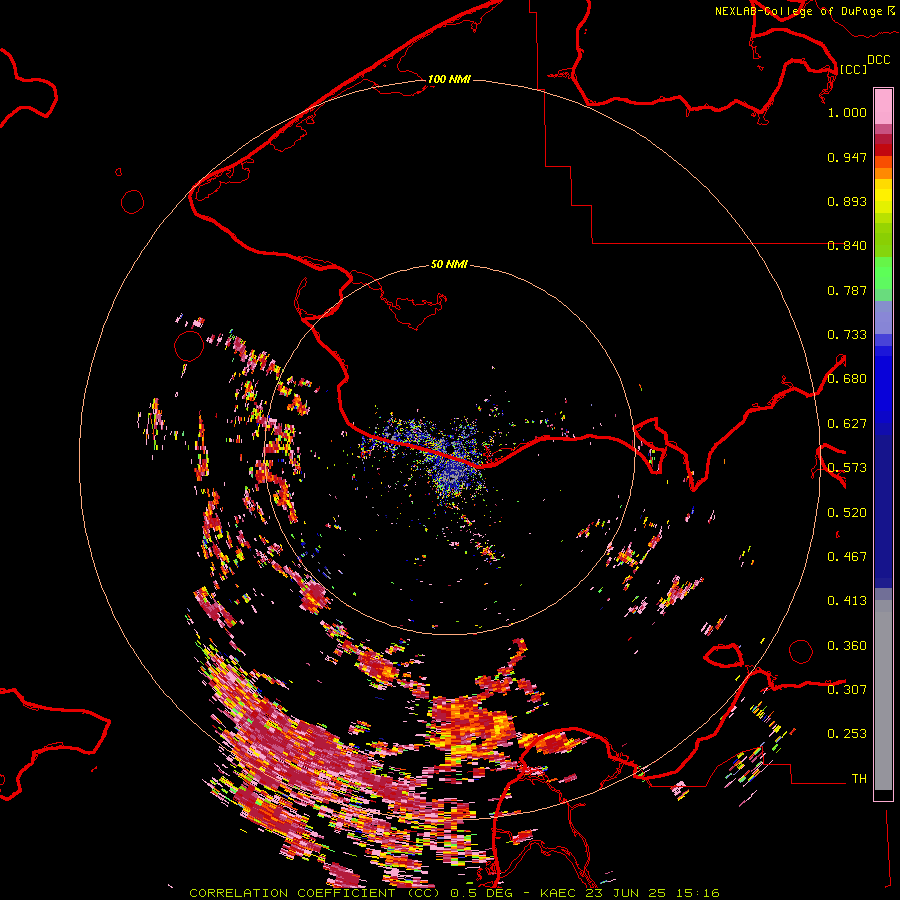
Task: Click the 0.947 legend value
Action: point(847,157)
